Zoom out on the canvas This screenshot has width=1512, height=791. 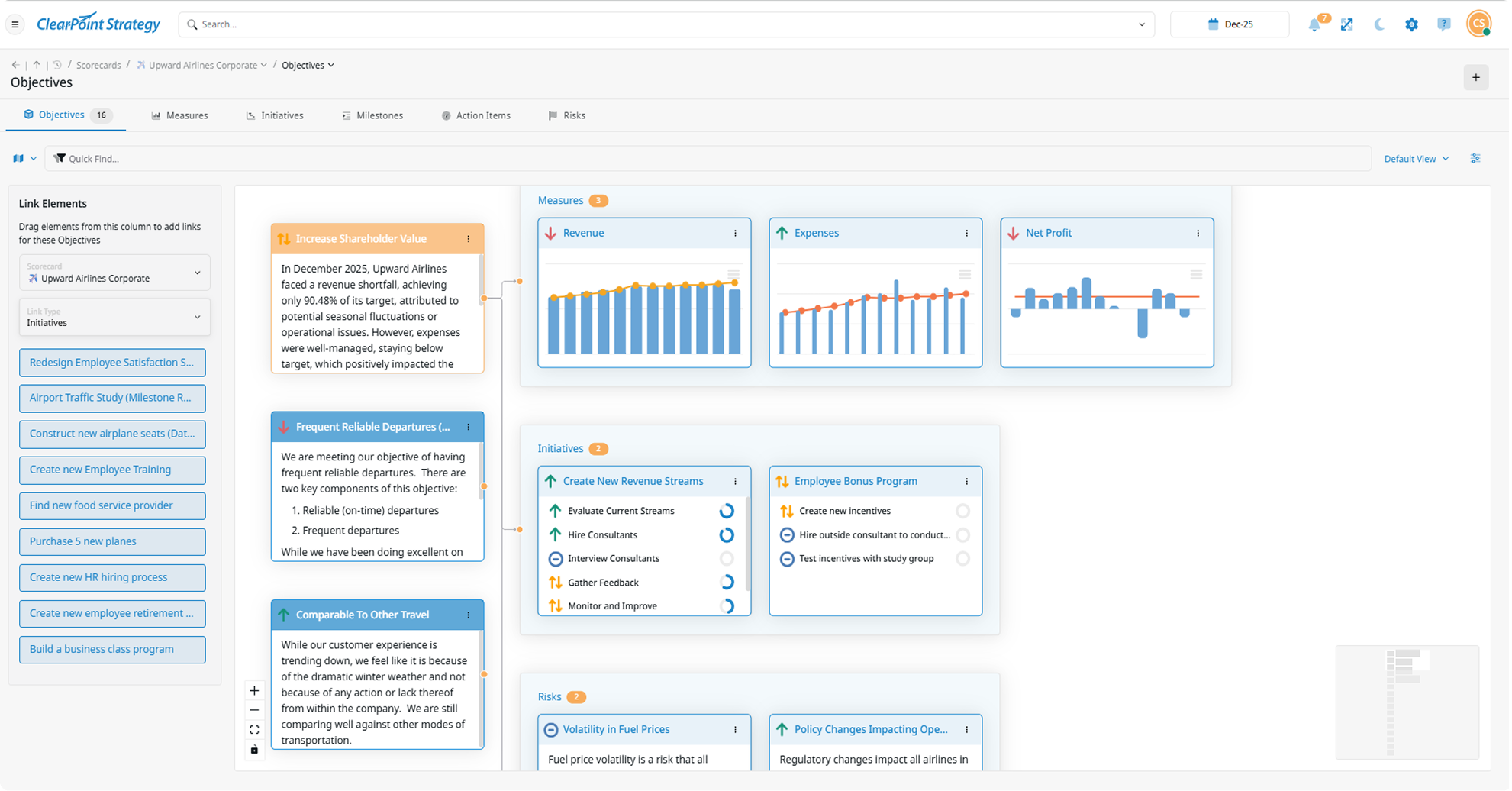pos(255,712)
